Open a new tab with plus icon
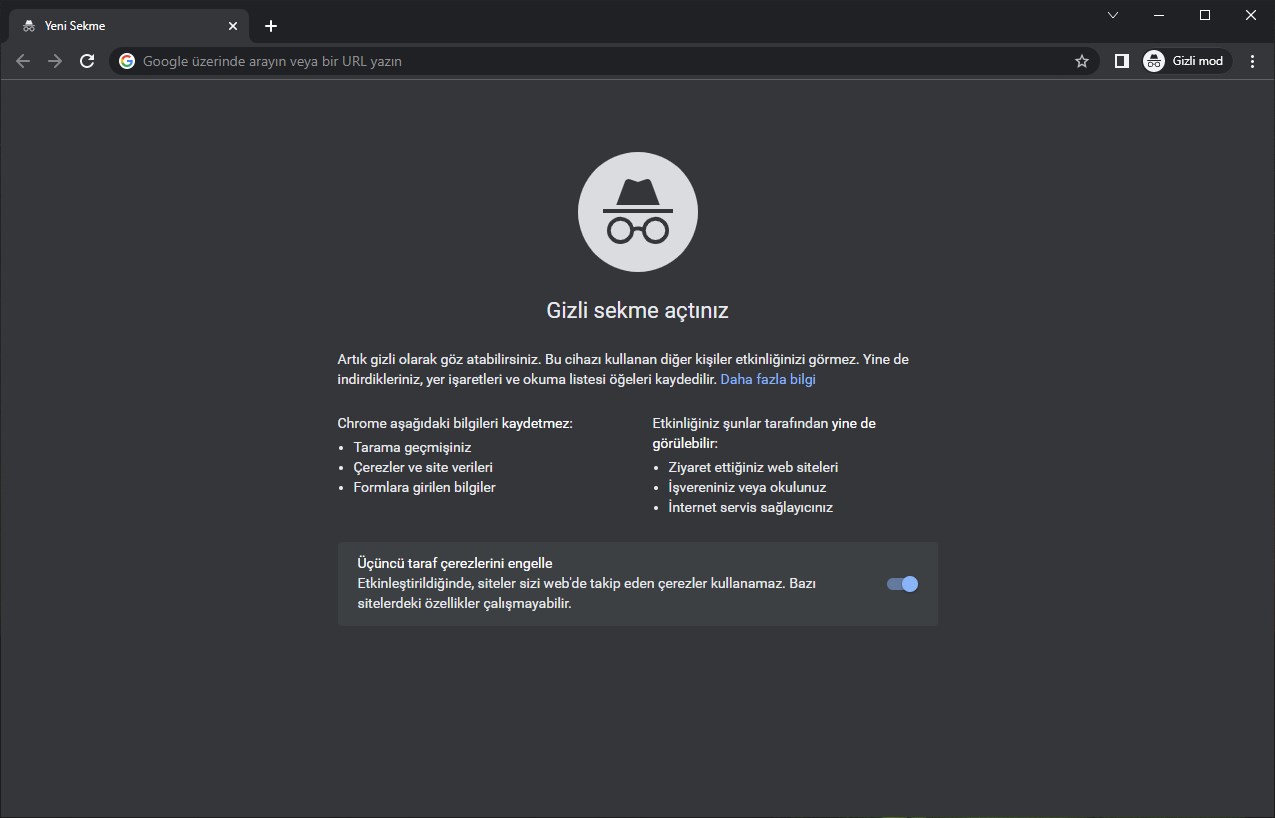Screen dimensions: 1275x818 pyautogui.click(x=270, y=26)
